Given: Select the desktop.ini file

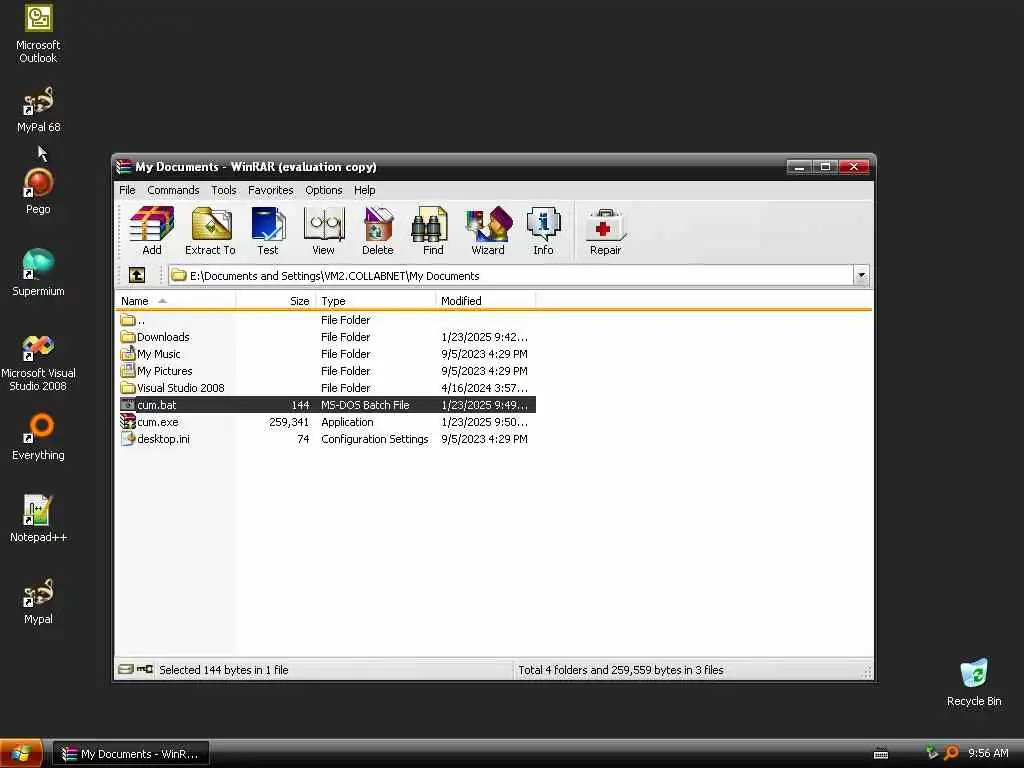Looking at the screenshot, I should (327, 439).
